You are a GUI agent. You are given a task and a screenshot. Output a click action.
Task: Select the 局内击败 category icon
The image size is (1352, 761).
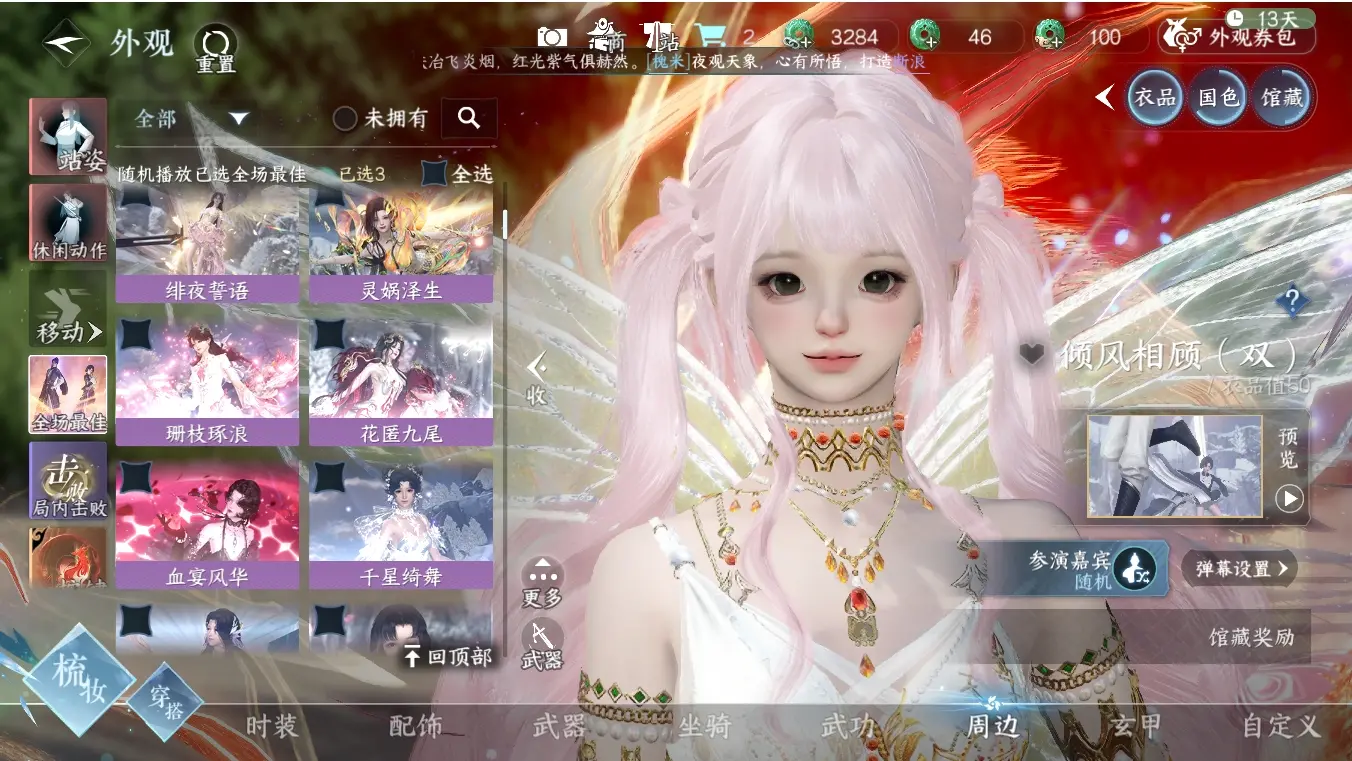tap(68, 481)
